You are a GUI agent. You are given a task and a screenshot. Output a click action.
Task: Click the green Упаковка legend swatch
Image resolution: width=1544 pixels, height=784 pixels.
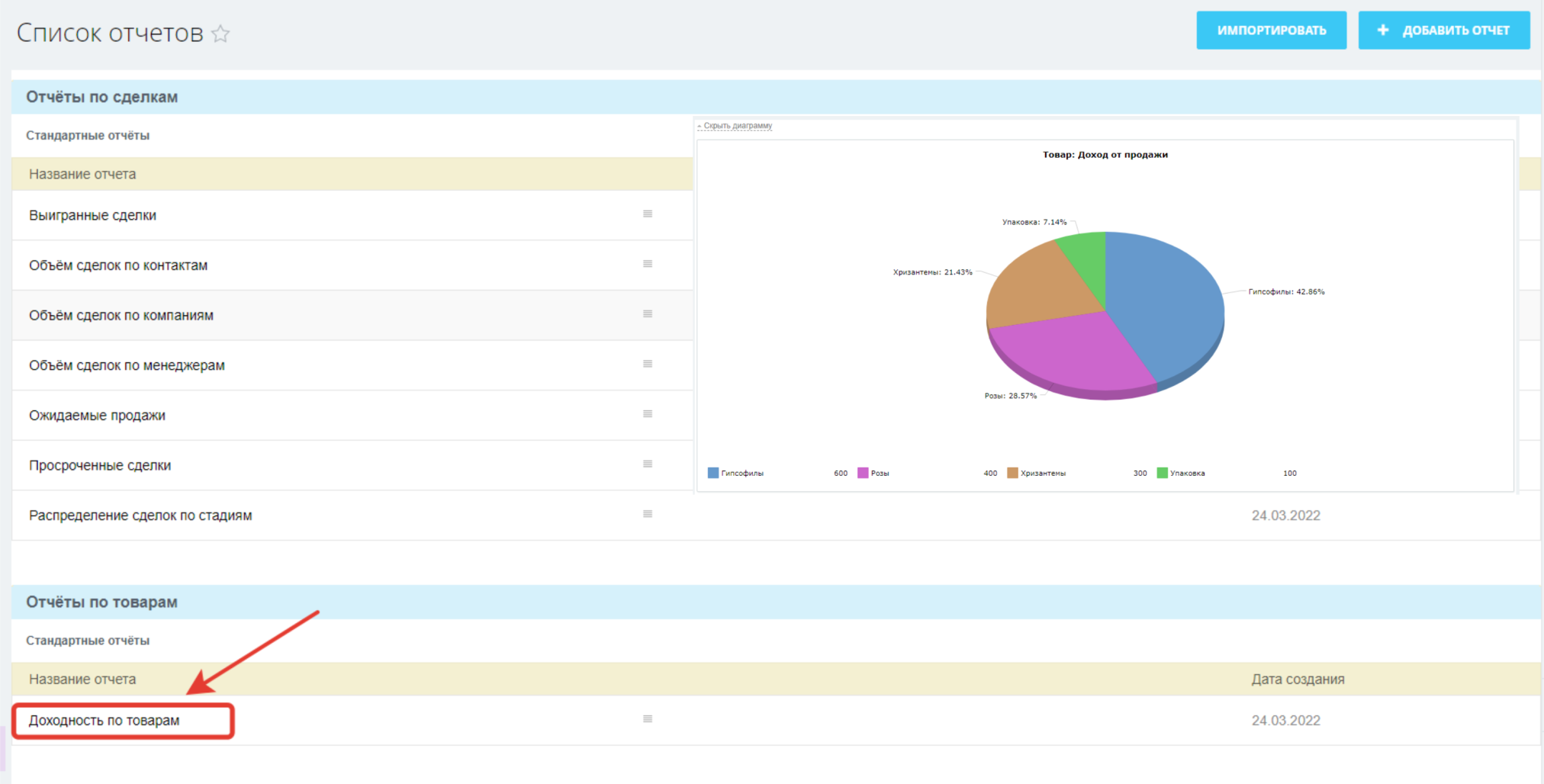1162,473
